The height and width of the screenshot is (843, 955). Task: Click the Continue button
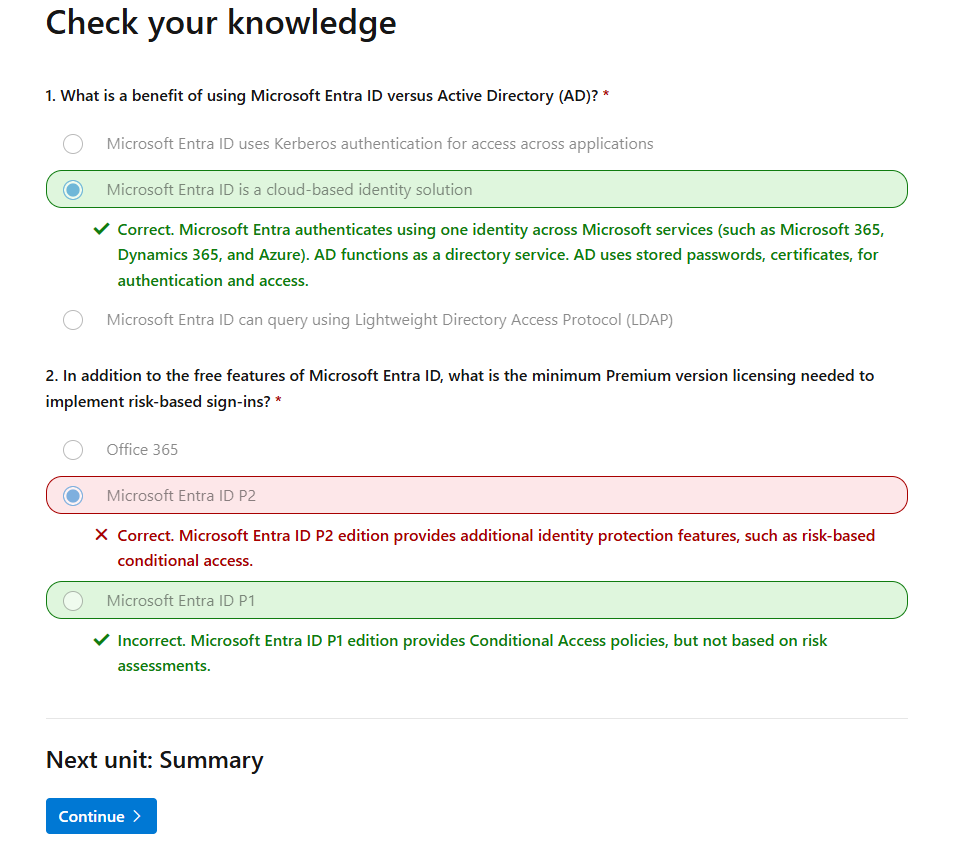[100, 815]
